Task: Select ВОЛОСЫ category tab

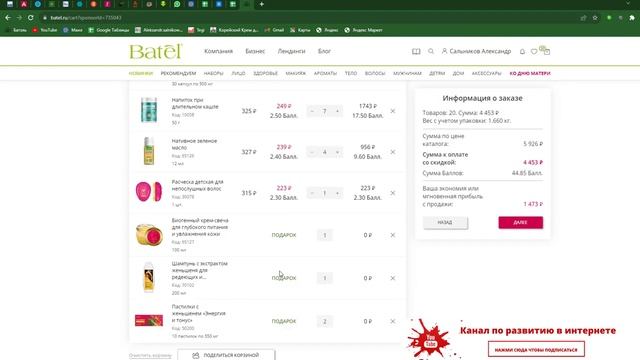Action: [375, 73]
